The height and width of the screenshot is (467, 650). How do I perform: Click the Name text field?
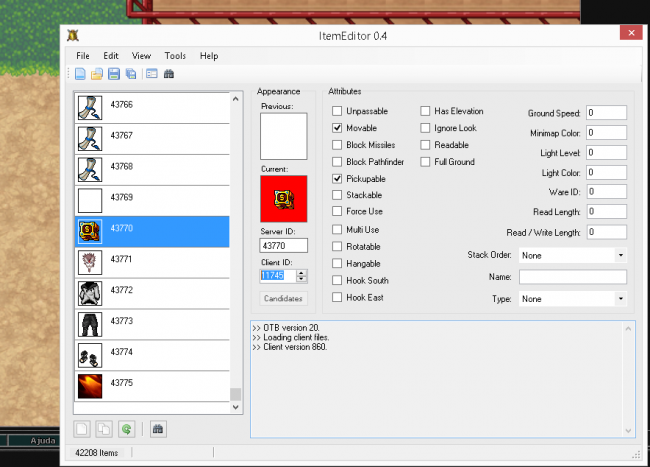(573, 277)
